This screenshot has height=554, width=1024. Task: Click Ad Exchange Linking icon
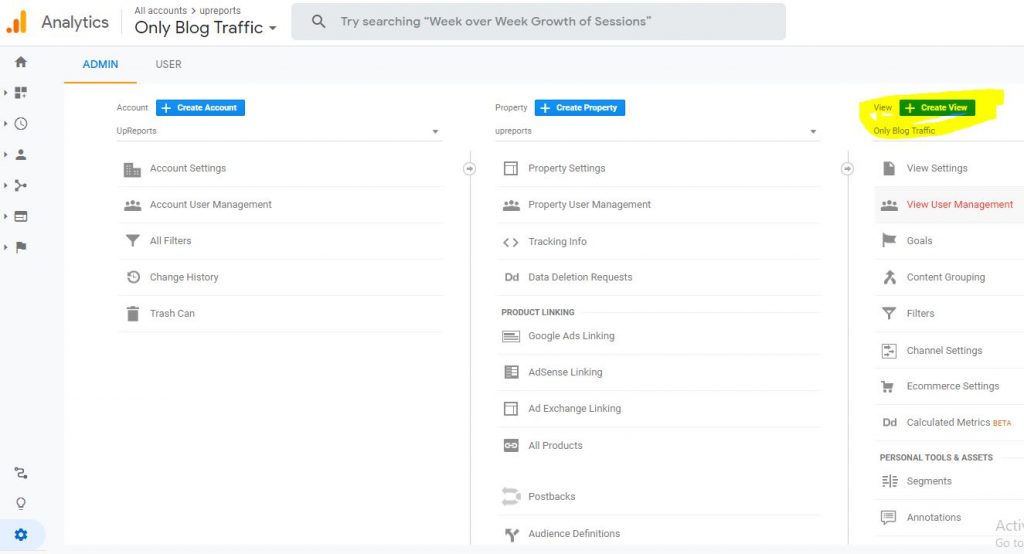[511, 409]
